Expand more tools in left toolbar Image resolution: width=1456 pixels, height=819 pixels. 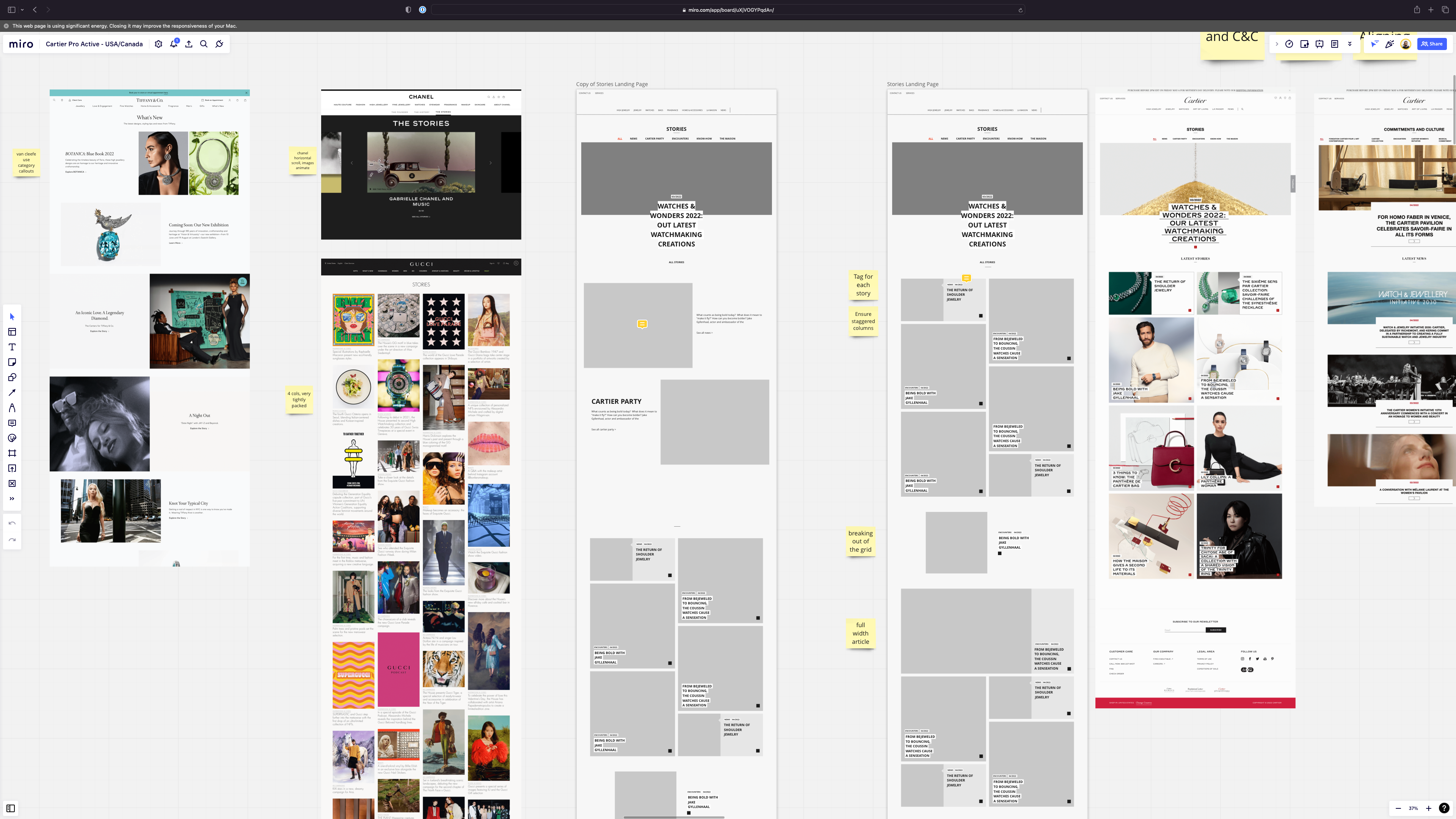pyautogui.click(x=12, y=499)
